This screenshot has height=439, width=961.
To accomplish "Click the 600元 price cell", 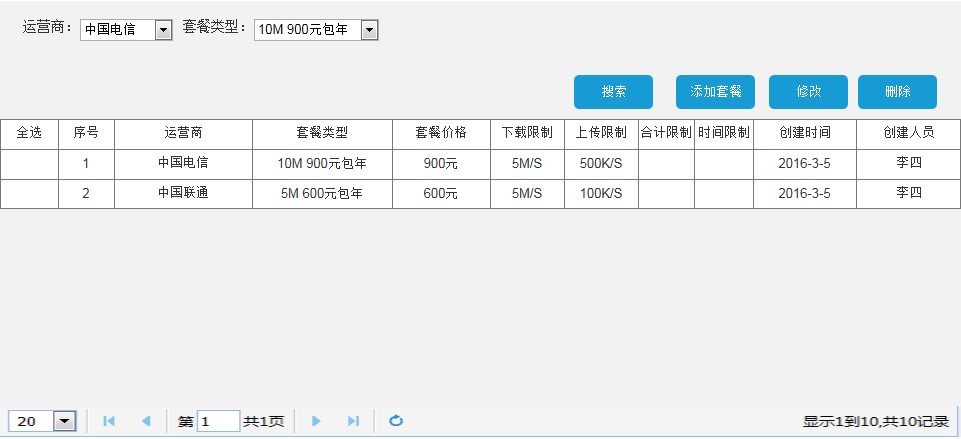I will click(441, 194).
